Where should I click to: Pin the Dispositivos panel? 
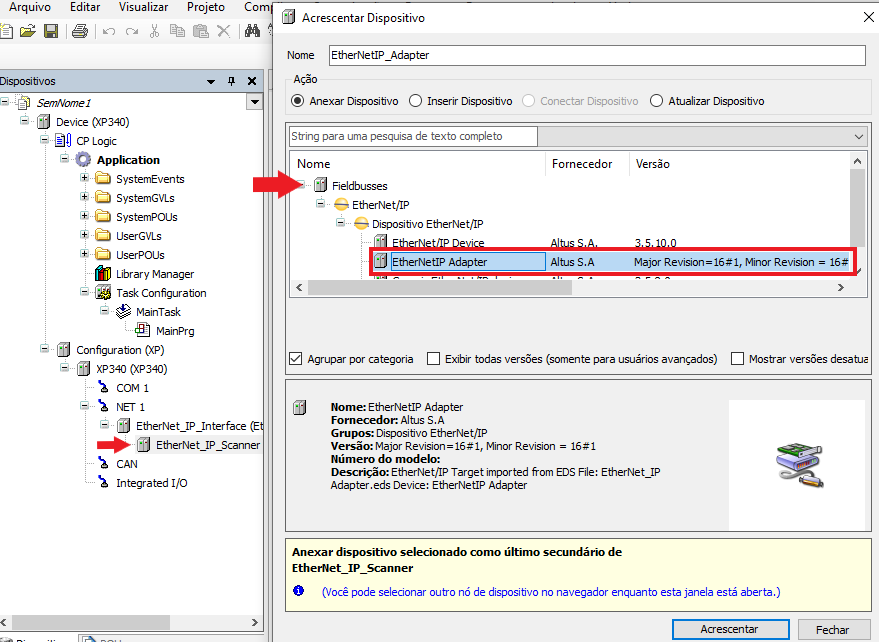click(231, 81)
